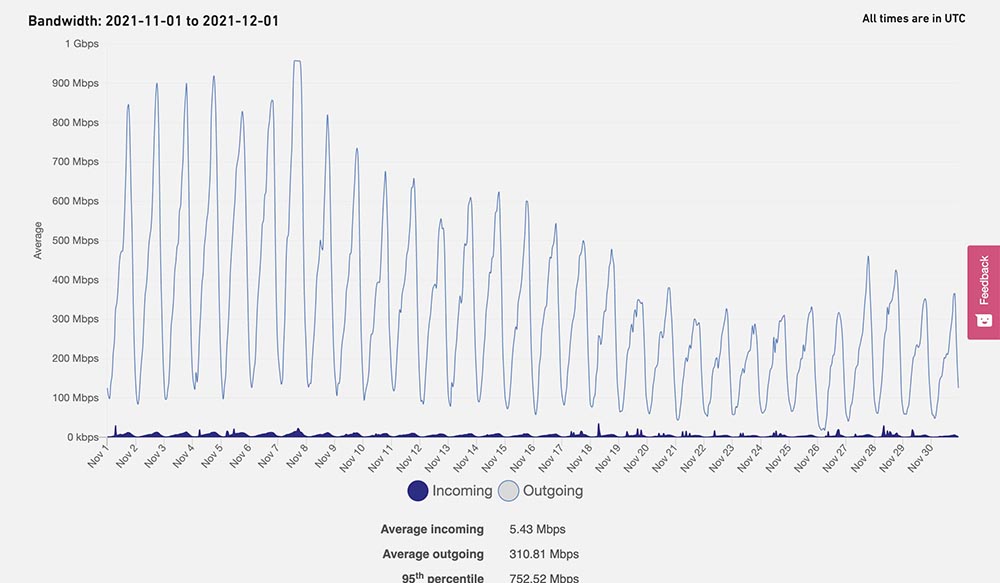Viewport: 1000px width, 583px height.
Task: Click the highest outgoing peak near Nov 8
Action: (x=297, y=61)
